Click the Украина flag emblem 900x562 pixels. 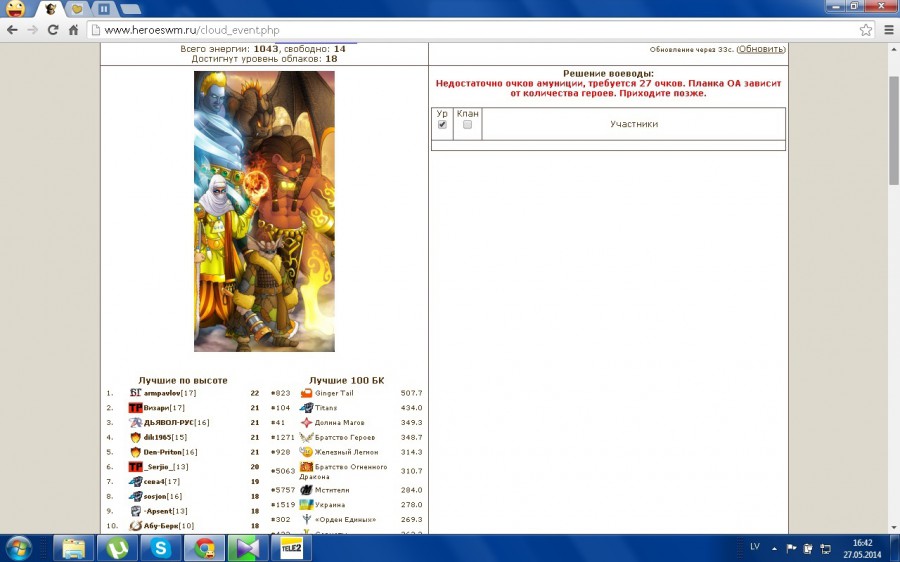click(x=307, y=505)
